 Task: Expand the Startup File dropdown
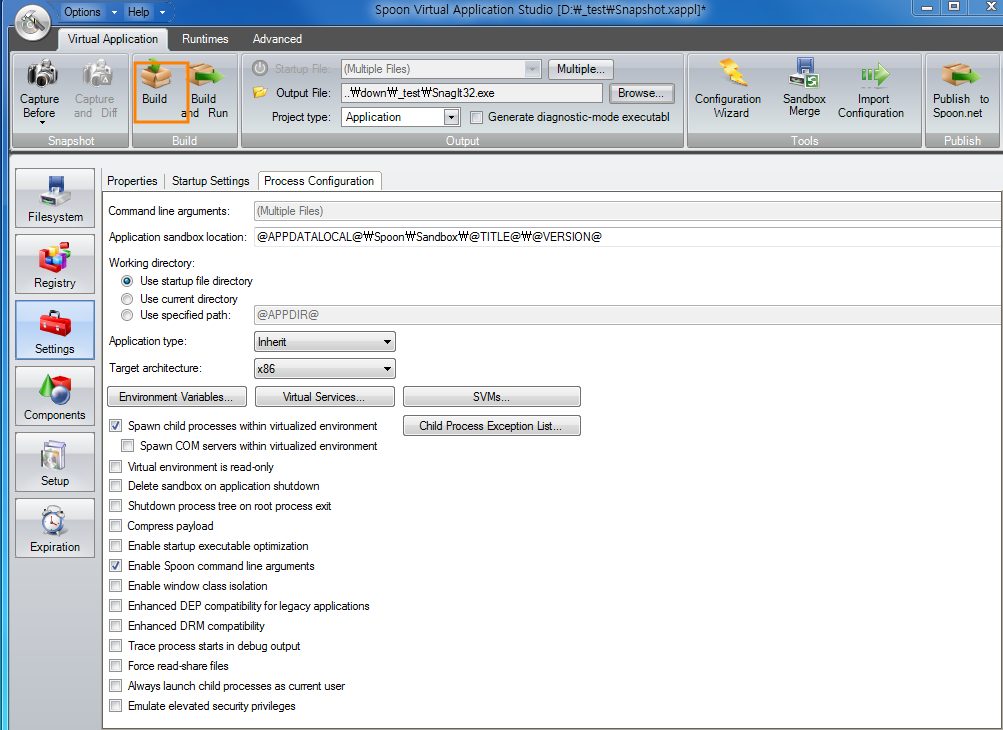(x=532, y=68)
